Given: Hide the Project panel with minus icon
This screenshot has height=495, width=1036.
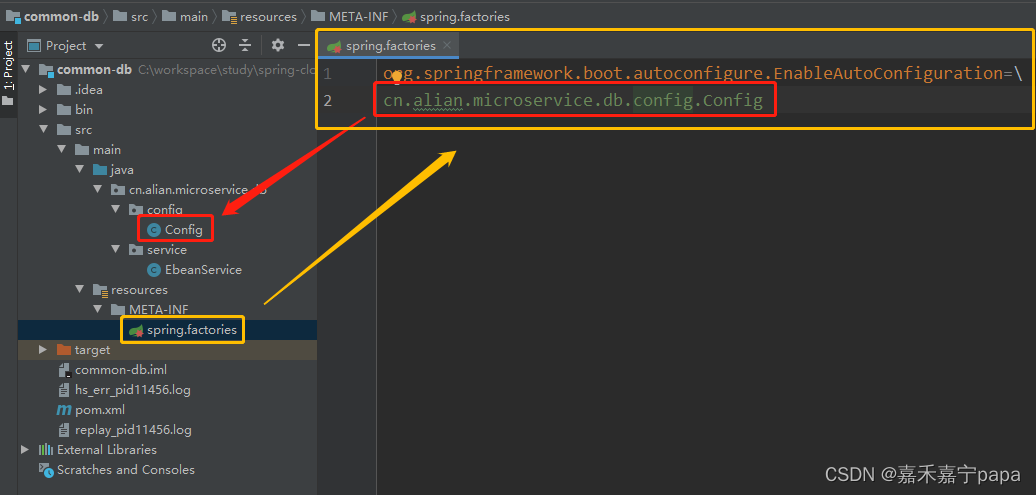Looking at the screenshot, I should click(x=304, y=45).
